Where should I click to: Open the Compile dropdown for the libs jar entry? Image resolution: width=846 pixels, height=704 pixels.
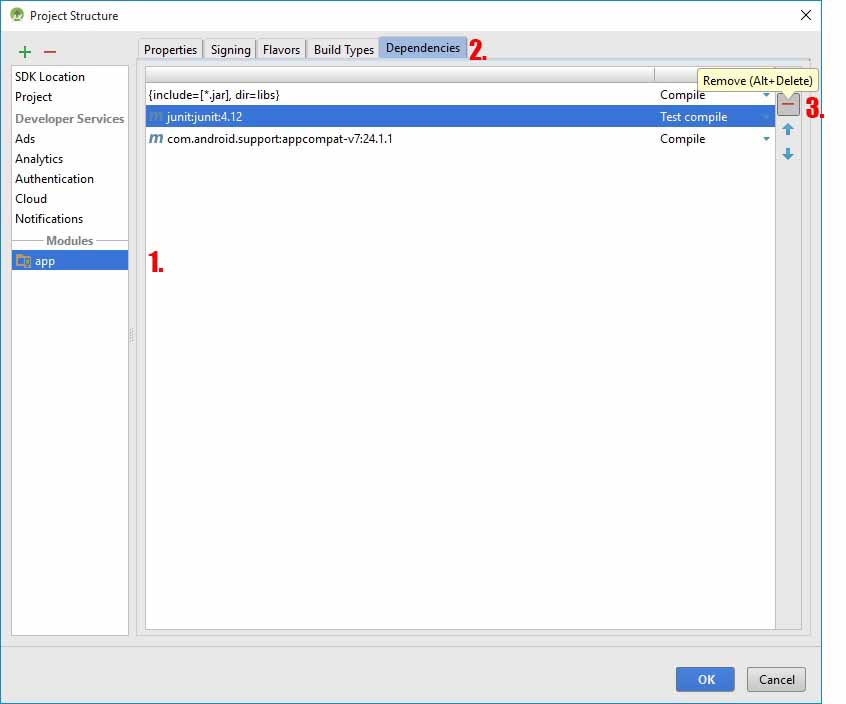(x=765, y=94)
